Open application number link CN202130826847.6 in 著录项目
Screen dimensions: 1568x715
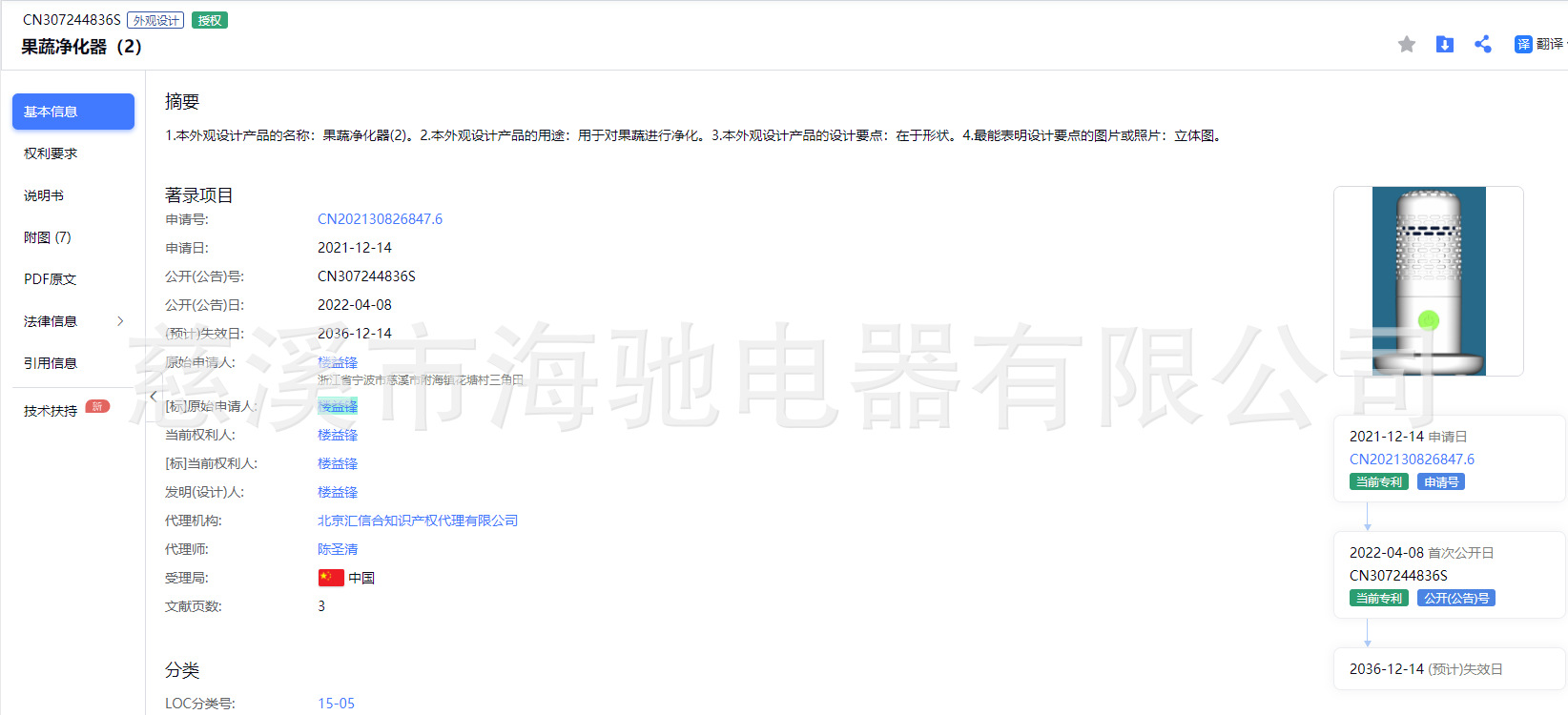[380, 219]
